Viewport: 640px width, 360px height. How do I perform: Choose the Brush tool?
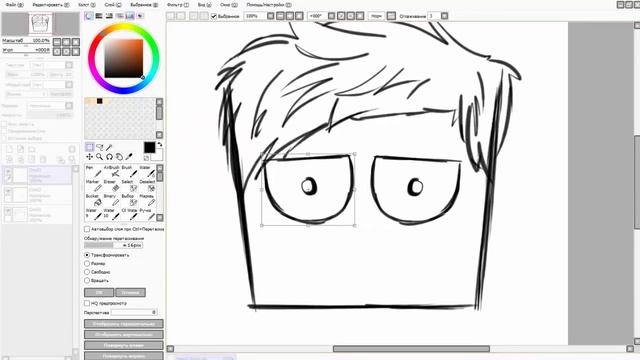pos(129,171)
